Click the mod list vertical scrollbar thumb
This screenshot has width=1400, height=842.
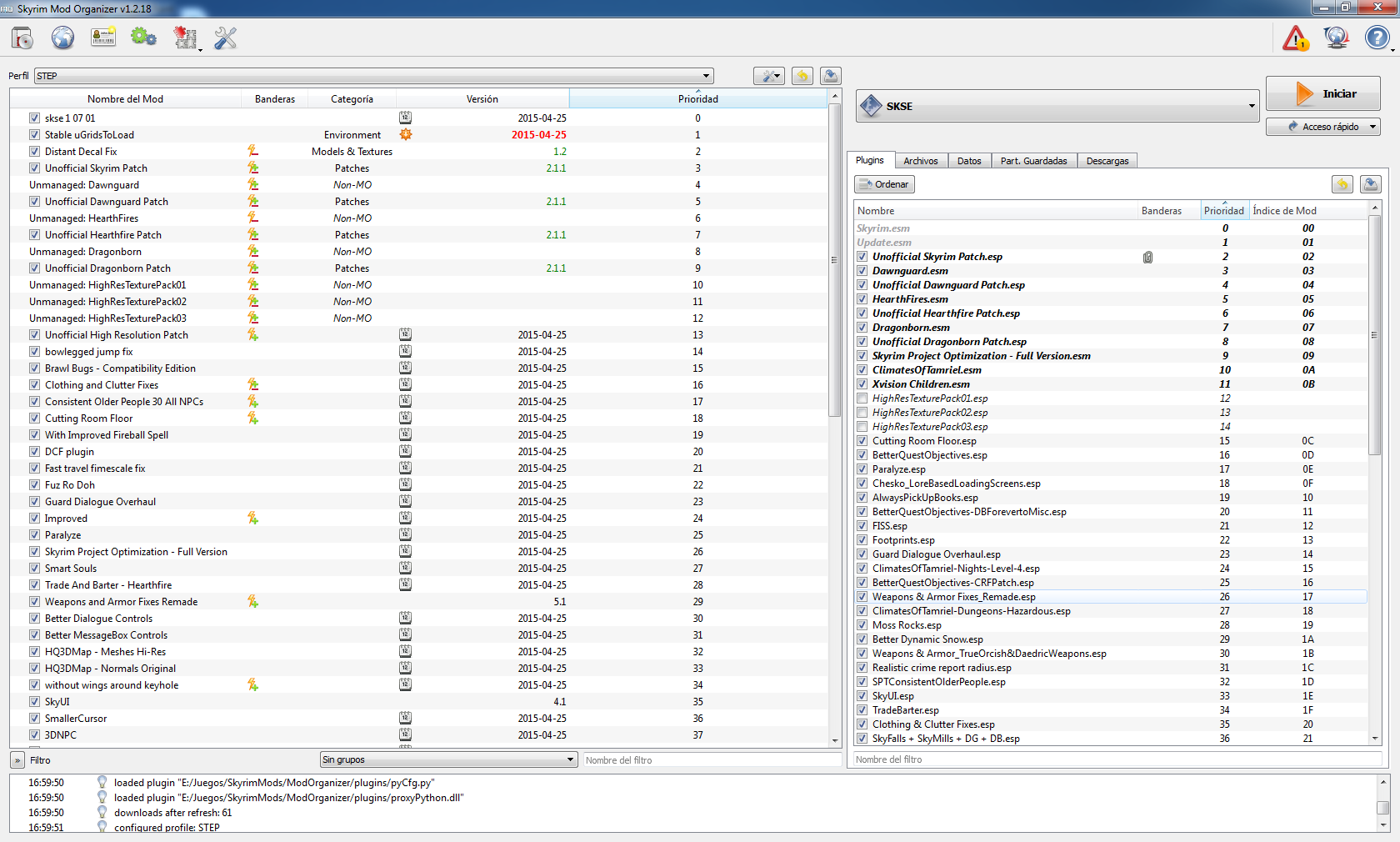[835, 260]
